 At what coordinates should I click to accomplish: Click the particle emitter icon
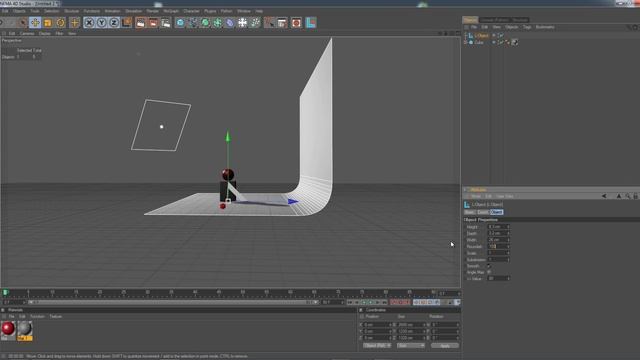[x=255, y=23]
